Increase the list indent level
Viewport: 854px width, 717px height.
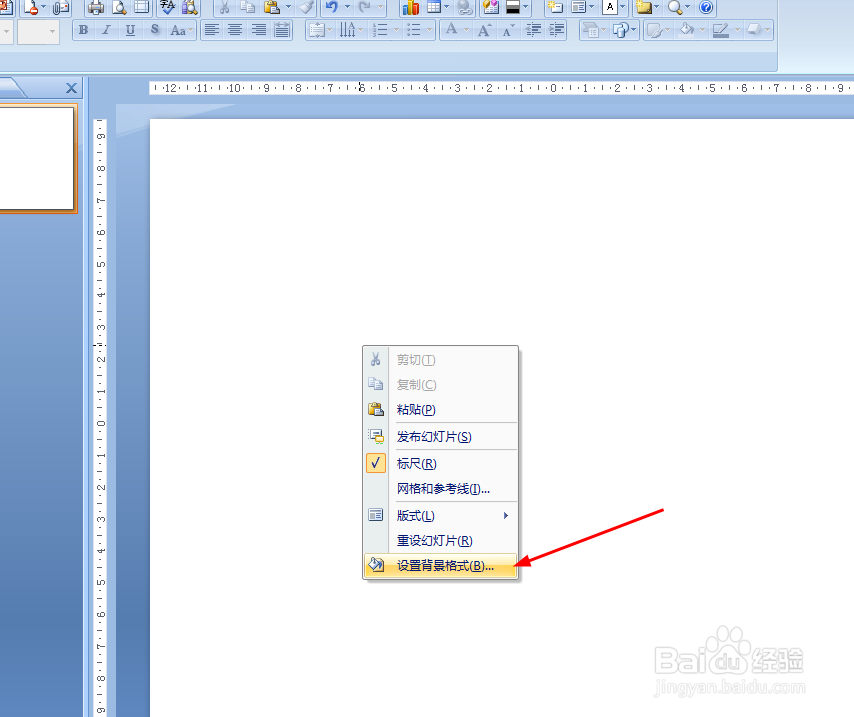(x=557, y=30)
